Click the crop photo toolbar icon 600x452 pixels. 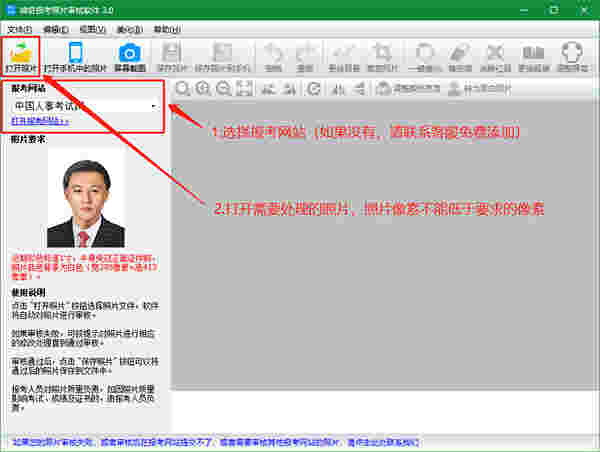point(382,53)
